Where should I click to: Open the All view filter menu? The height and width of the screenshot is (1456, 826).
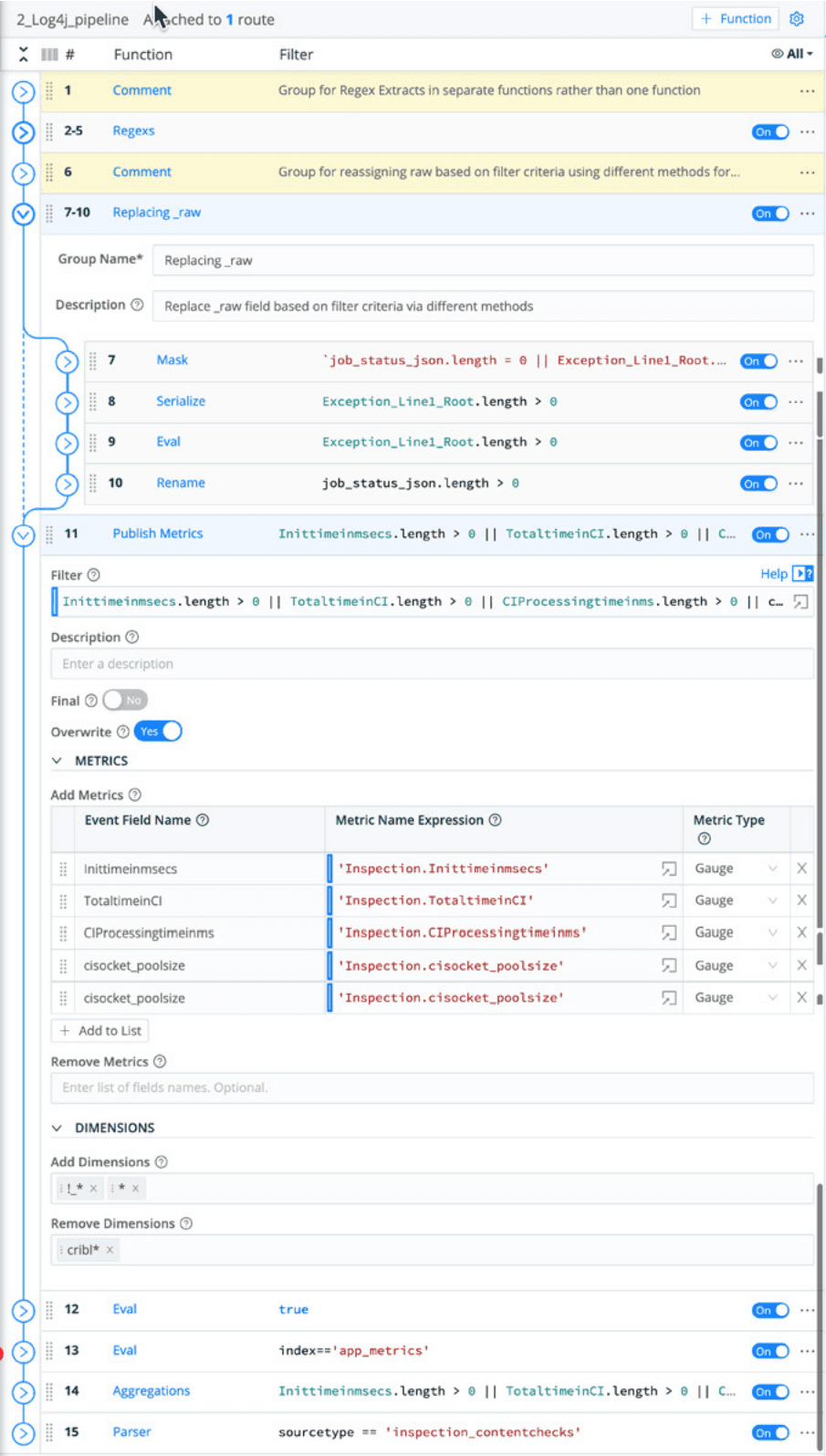point(791,54)
